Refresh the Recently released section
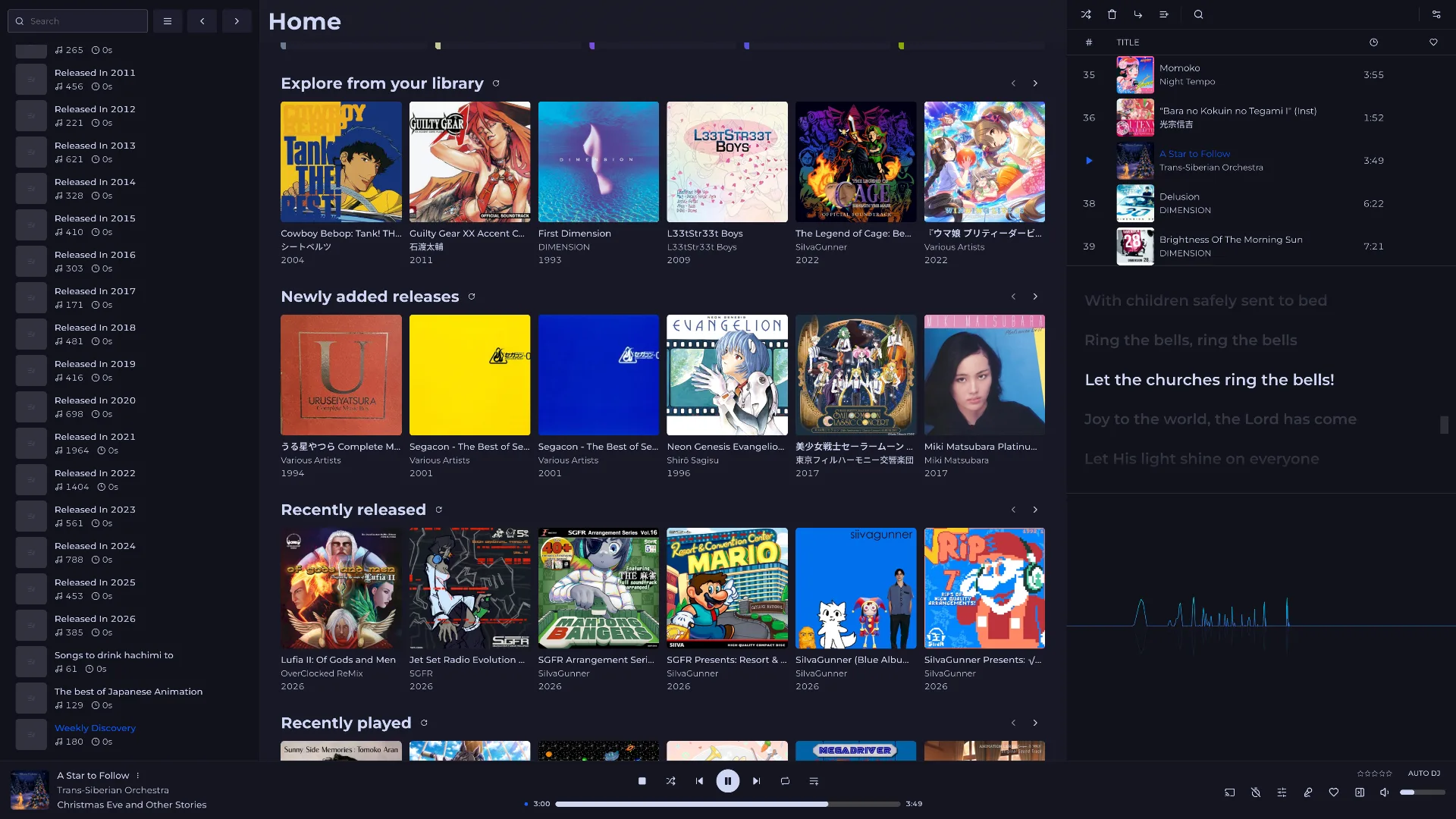This screenshot has height=819, width=1456. pos(438,510)
